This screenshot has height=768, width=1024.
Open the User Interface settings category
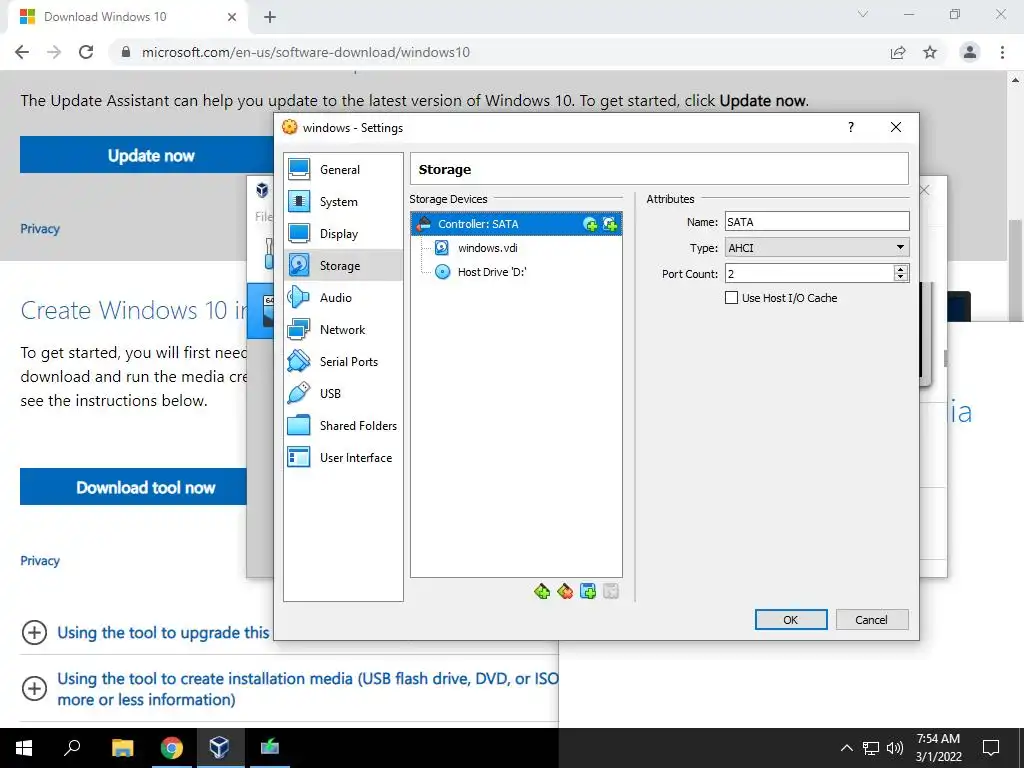pos(343,458)
